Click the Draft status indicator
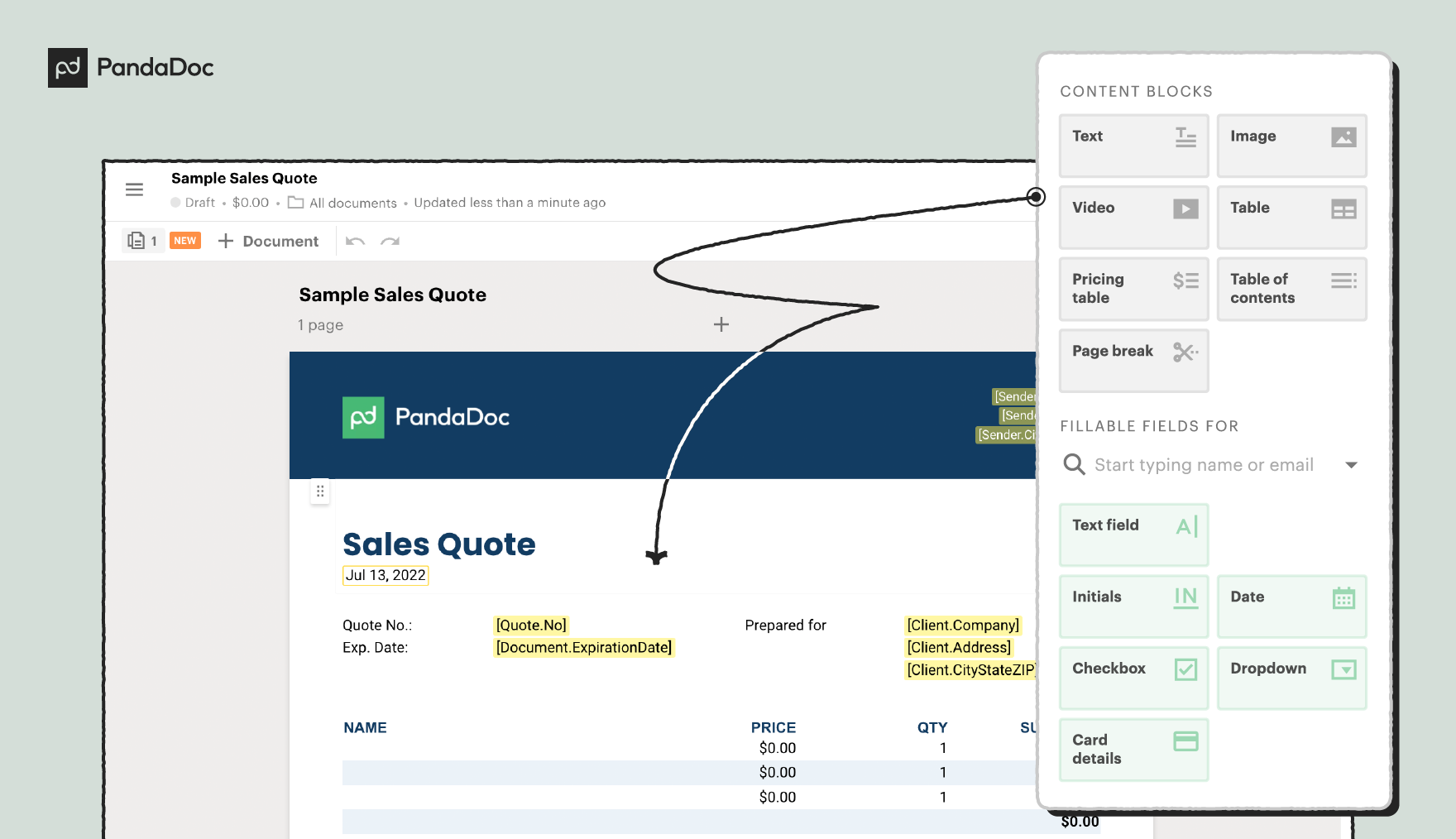The height and width of the screenshot is (839, 1456). (x=193, y=203)
